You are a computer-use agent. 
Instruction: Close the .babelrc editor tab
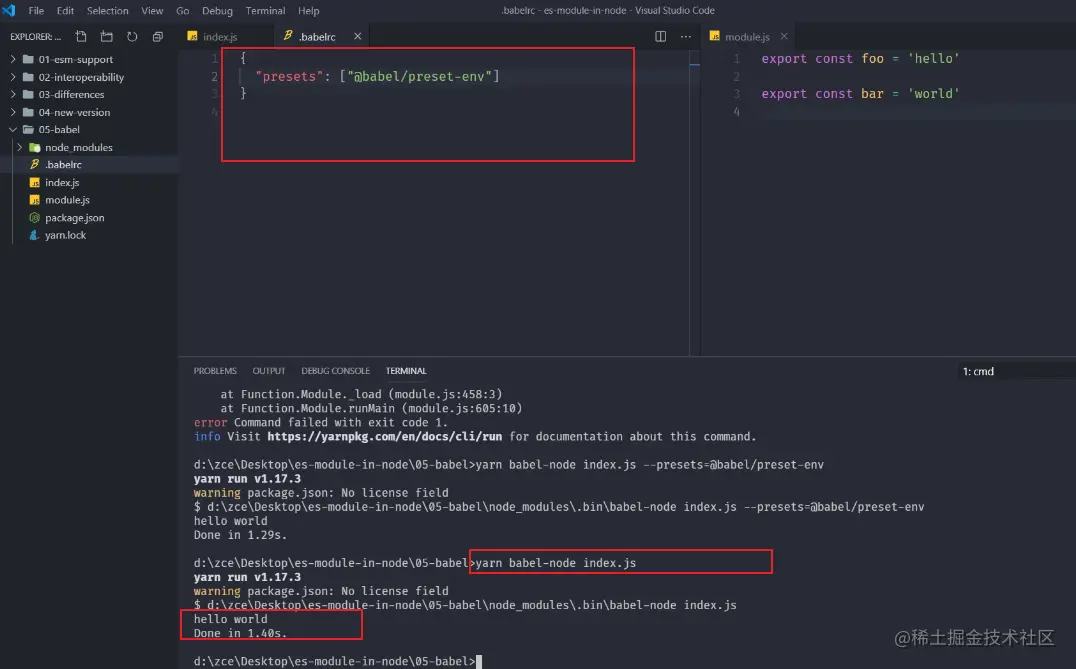point(358,36)
